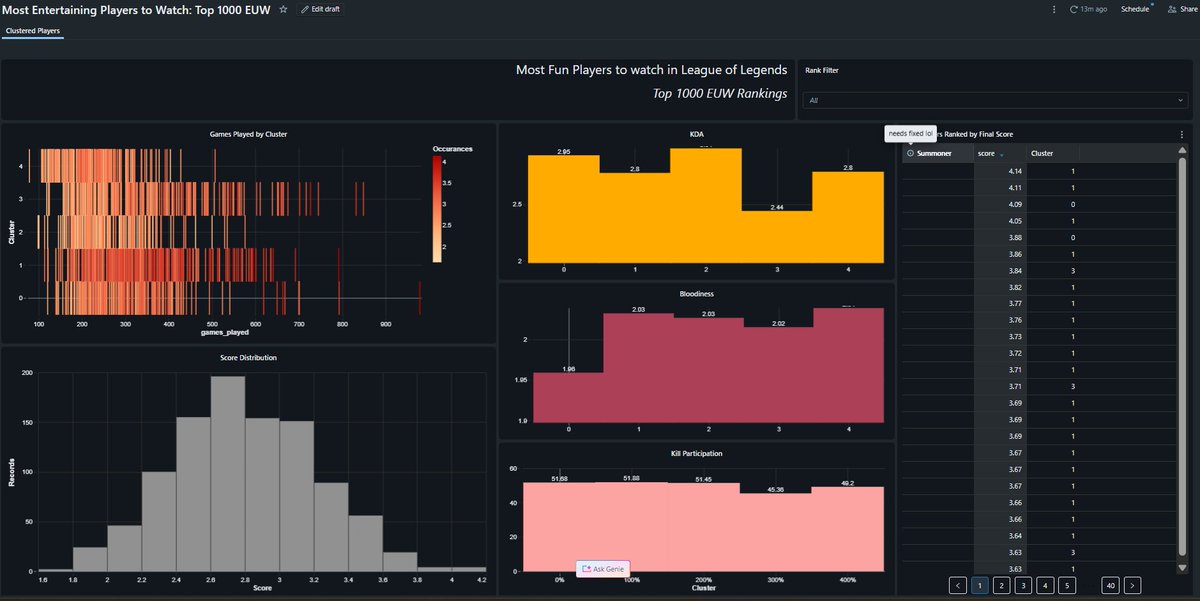Viewport: 1200px width, 601px height.
Task: Click the Games Played by Cluster title
Action: tap(249, 133)
